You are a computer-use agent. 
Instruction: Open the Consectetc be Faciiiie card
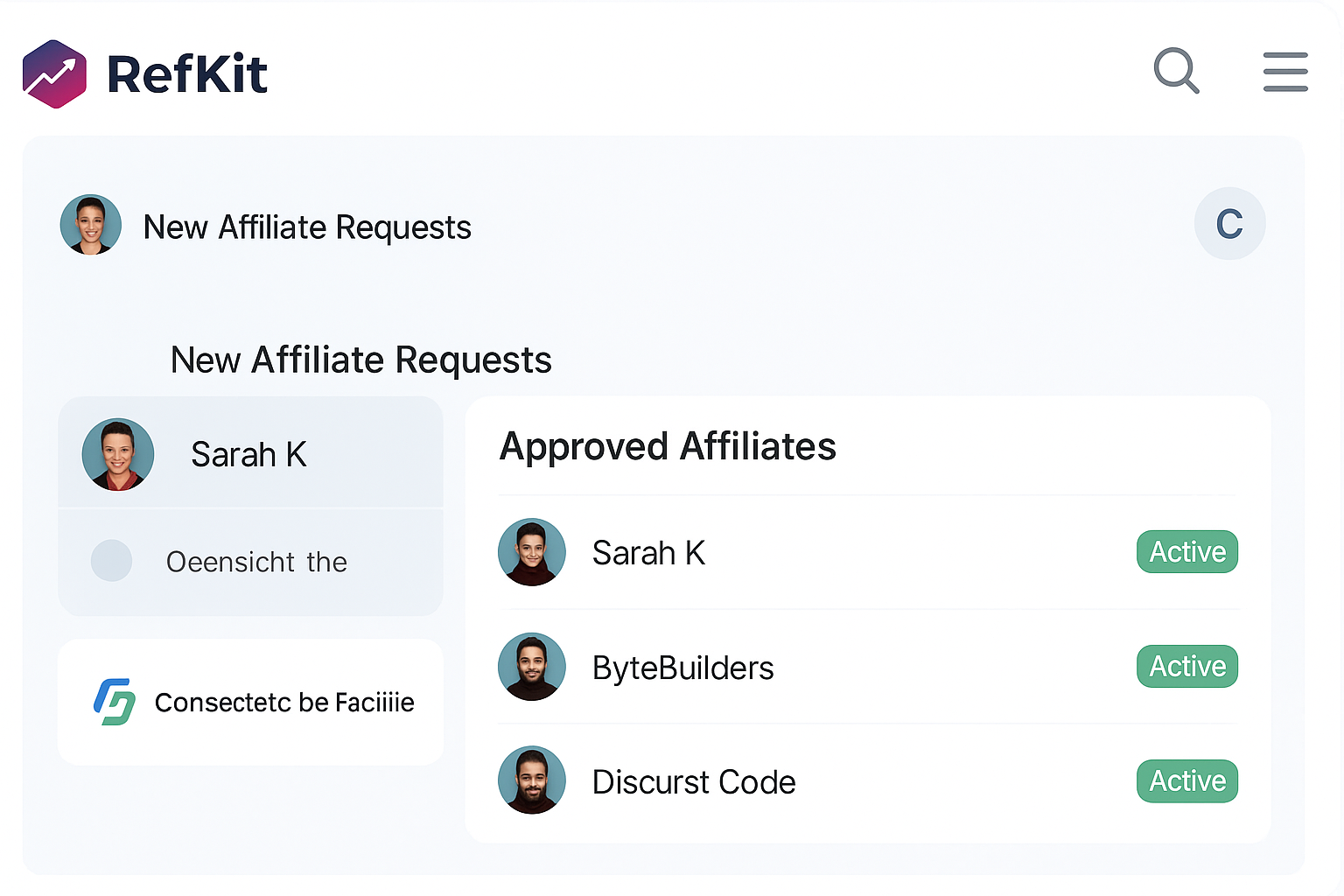(x=250, y=703)
